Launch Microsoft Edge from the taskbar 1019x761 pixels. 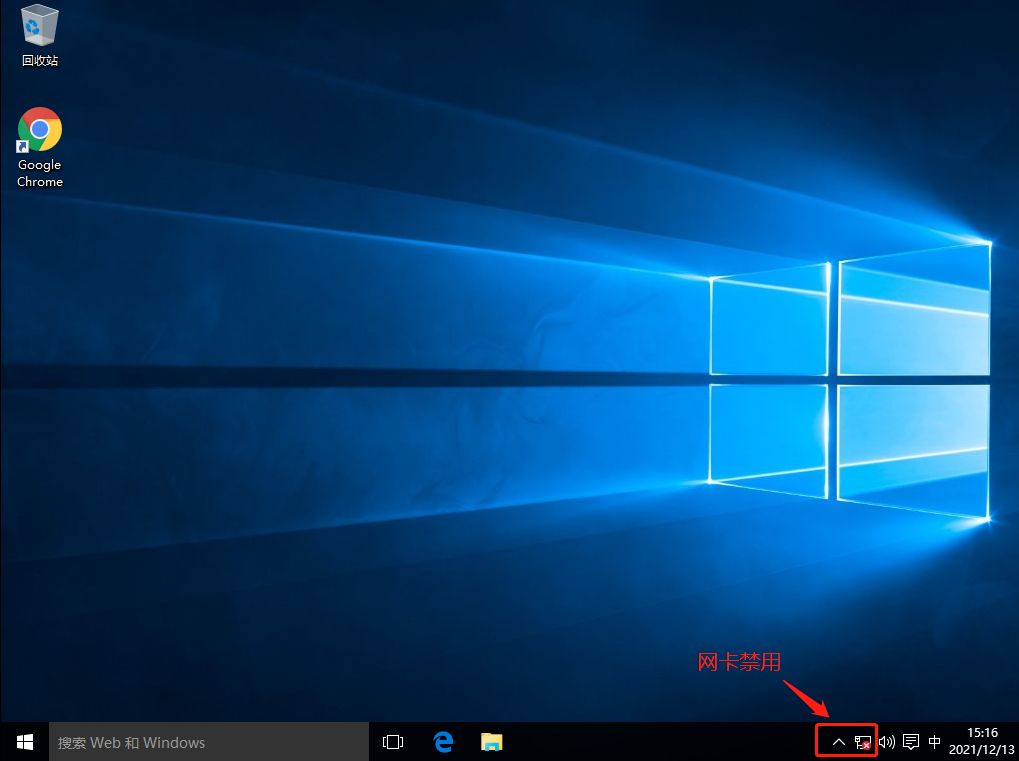point(443,742)
